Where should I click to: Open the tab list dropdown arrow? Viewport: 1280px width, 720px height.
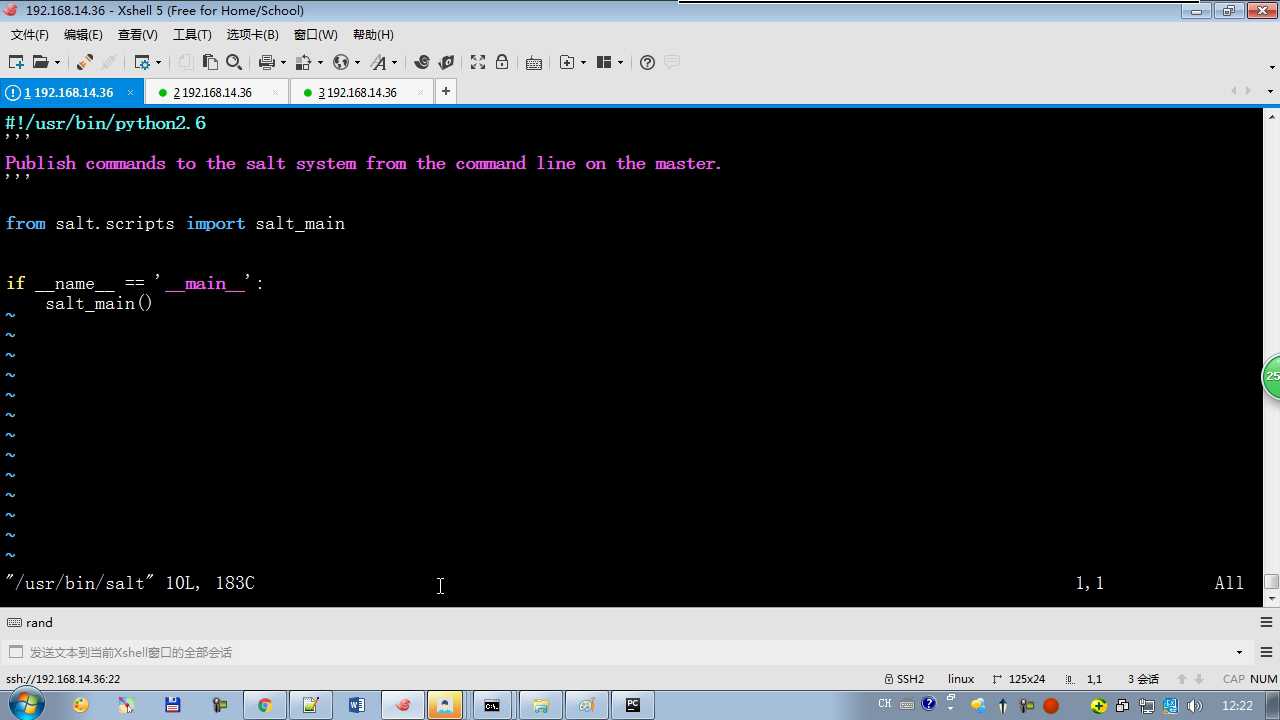pyautogui.click(x=1271, y=91)
